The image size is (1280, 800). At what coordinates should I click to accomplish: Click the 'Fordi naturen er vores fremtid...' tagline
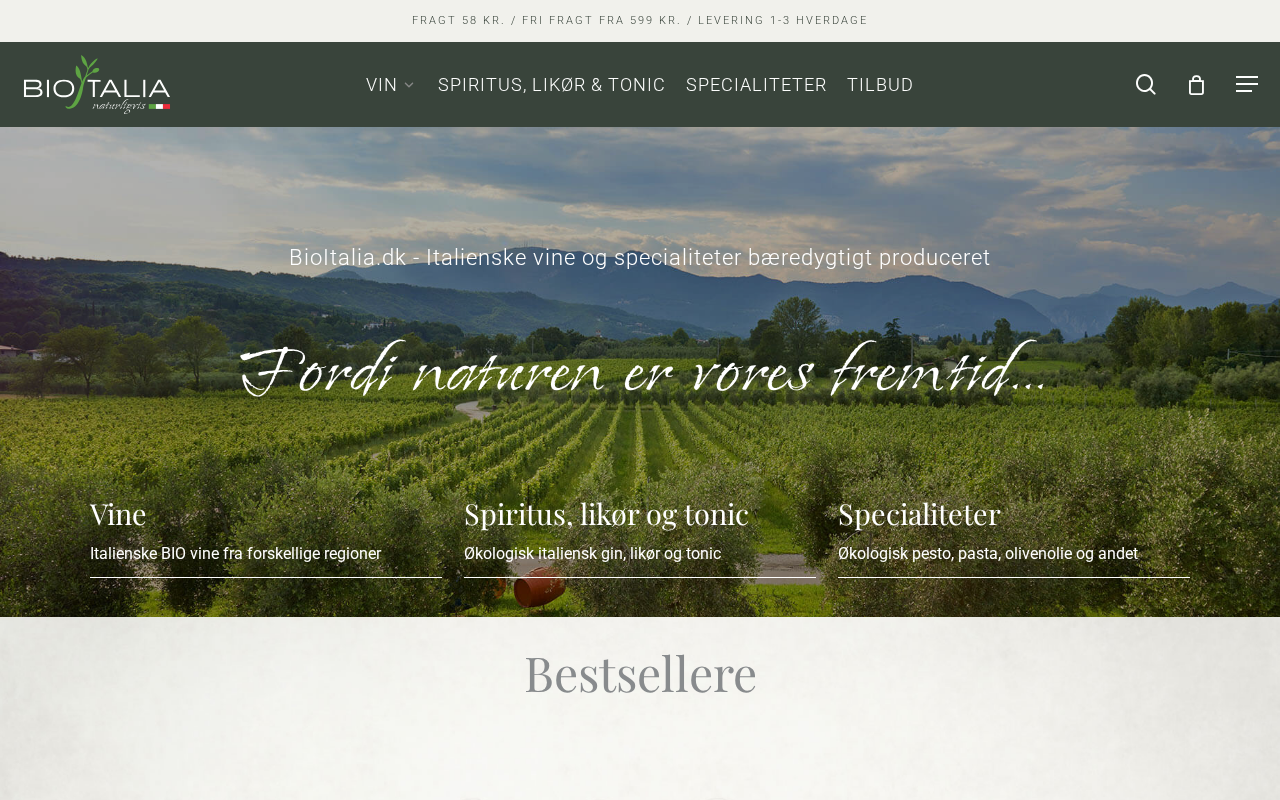(643, 372)
